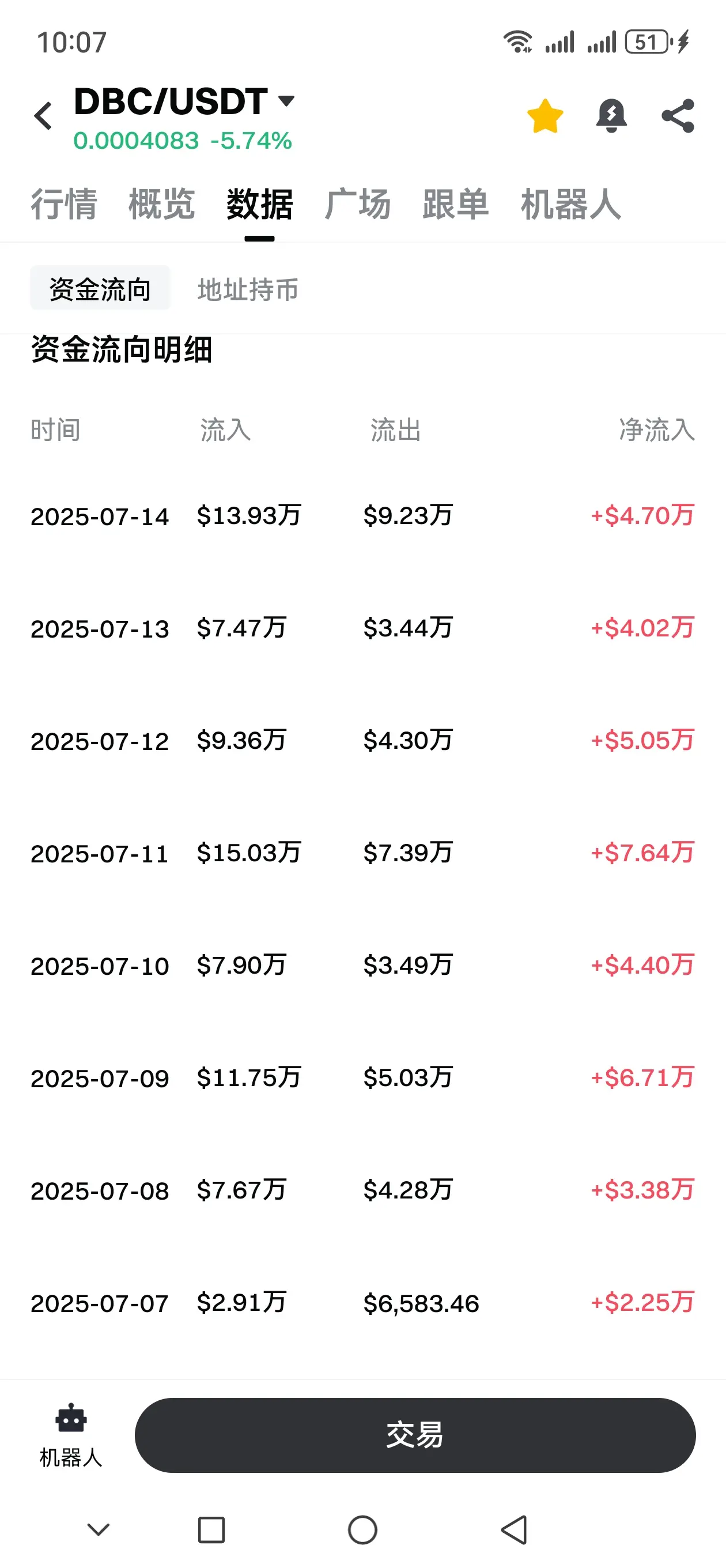The width and height of the screenshot is (726, 1568).
Task: Collapse navigation bar with down chevron
Action: pos(99,1529)
